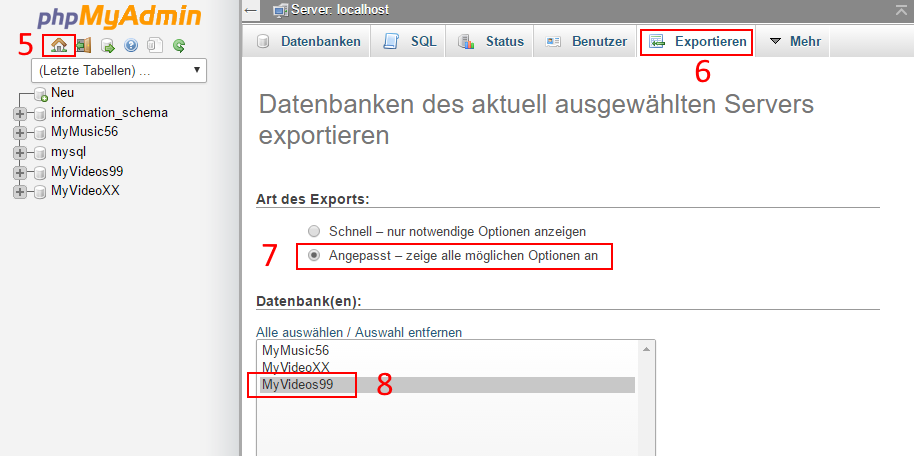Select MyVideos99 in the export database list

pos(448,385)
